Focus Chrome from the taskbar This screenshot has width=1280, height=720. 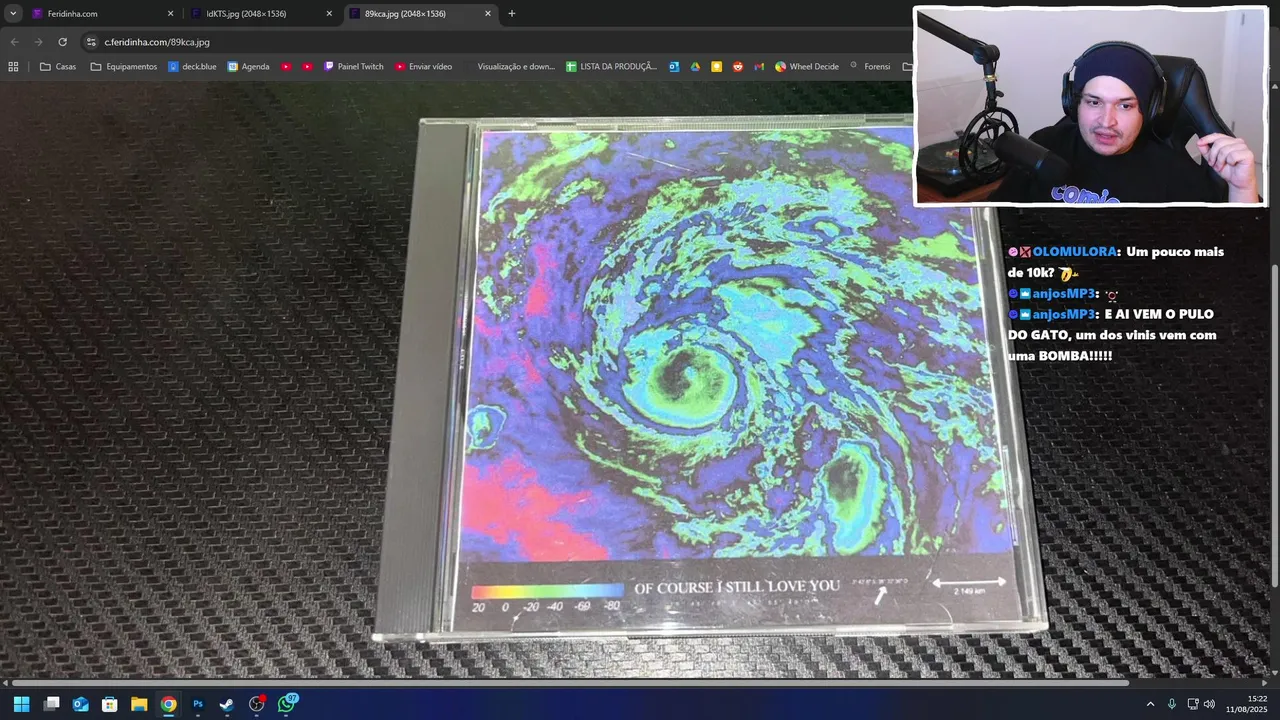(168, 704)
